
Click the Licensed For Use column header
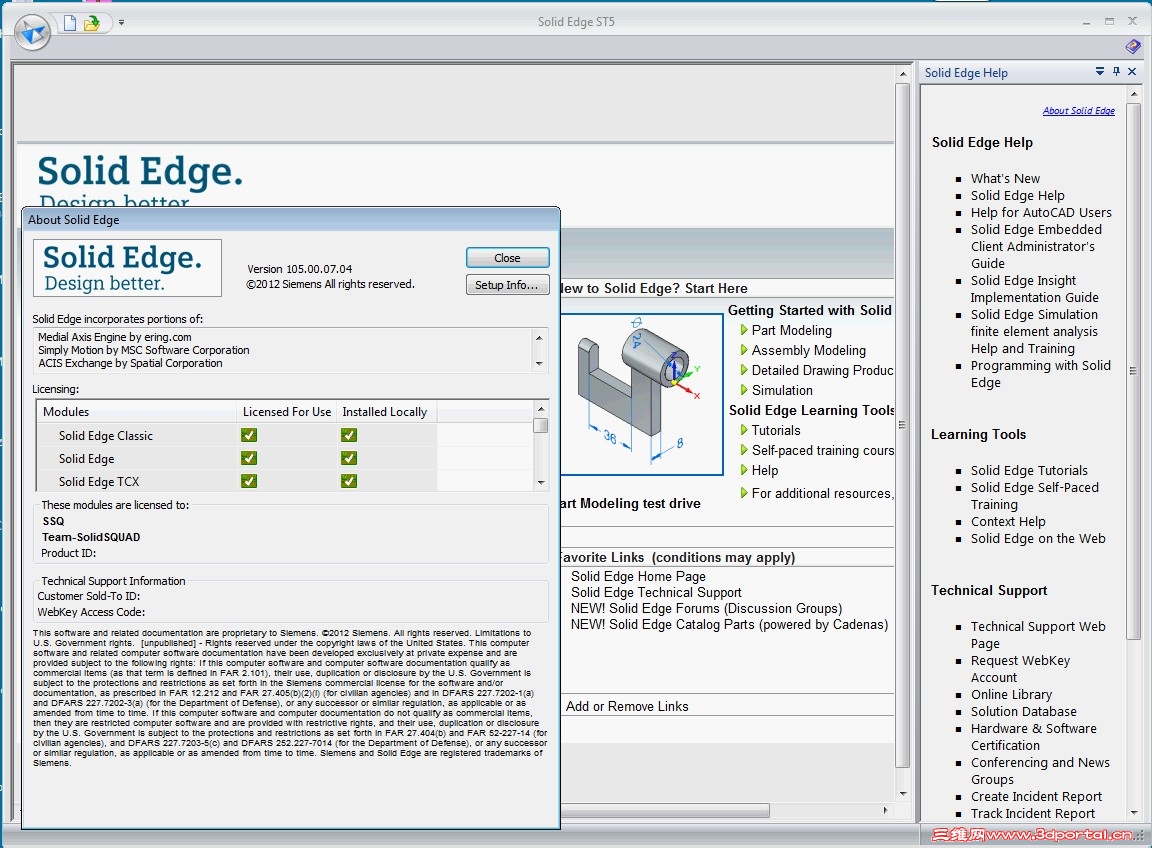pos(287,412)
